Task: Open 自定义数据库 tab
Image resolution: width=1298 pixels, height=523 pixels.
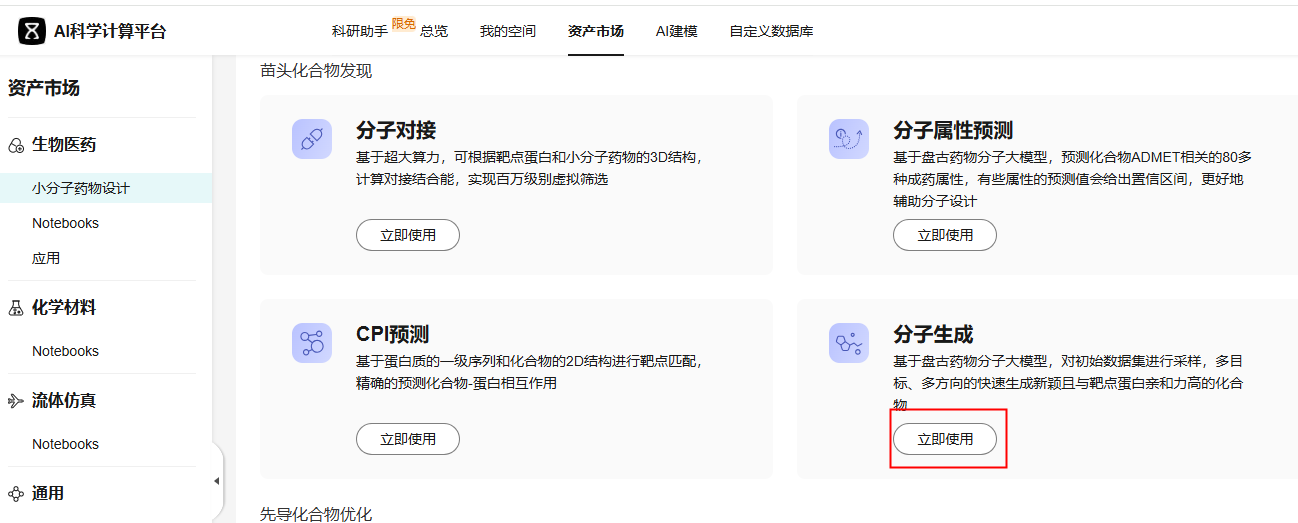Action: [x=771, y=31]
